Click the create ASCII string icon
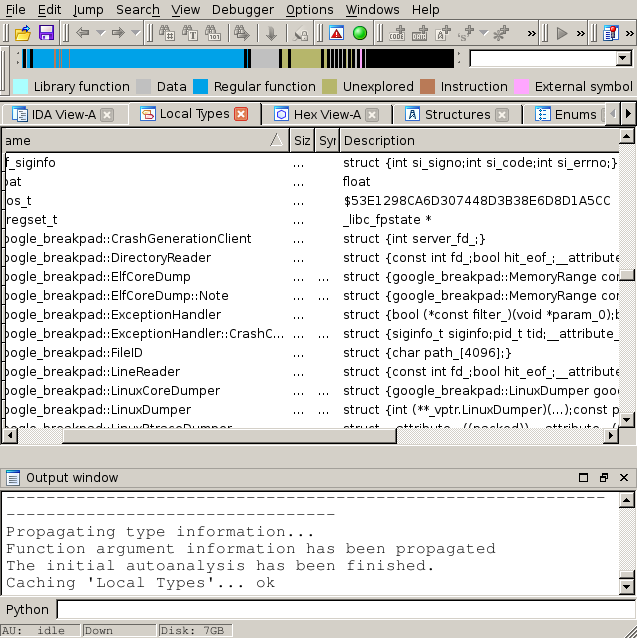This screenshot has height=638, width=637. pos(443,33)
